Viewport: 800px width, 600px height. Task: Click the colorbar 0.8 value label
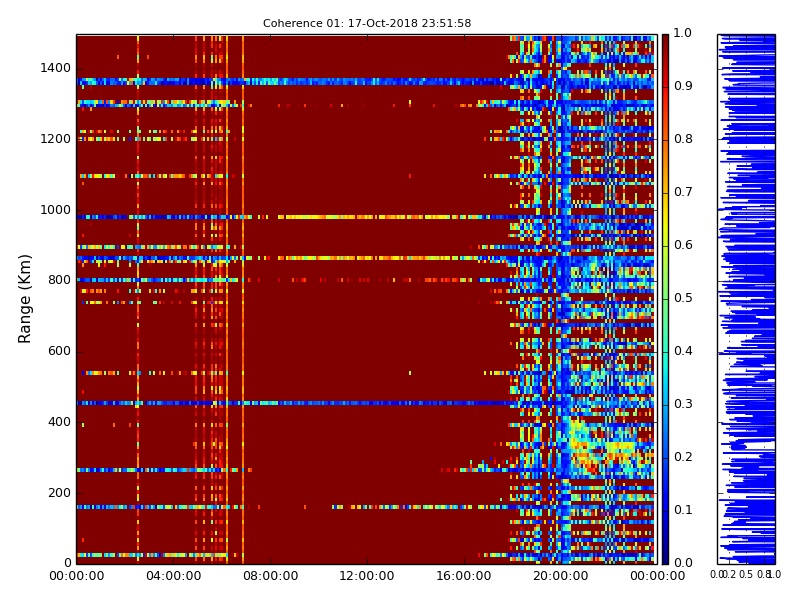pyautogui.click(x=683, y=139)
